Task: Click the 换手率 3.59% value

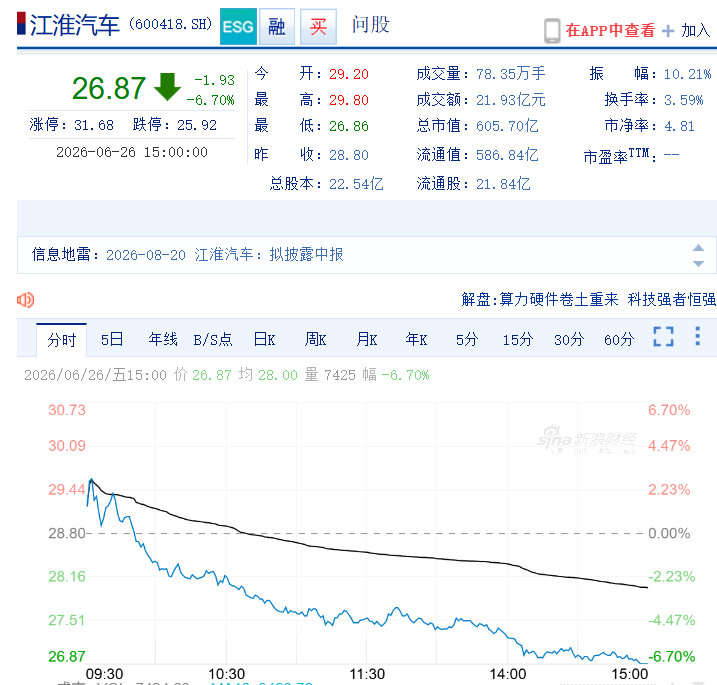Action: pos(684,100)
